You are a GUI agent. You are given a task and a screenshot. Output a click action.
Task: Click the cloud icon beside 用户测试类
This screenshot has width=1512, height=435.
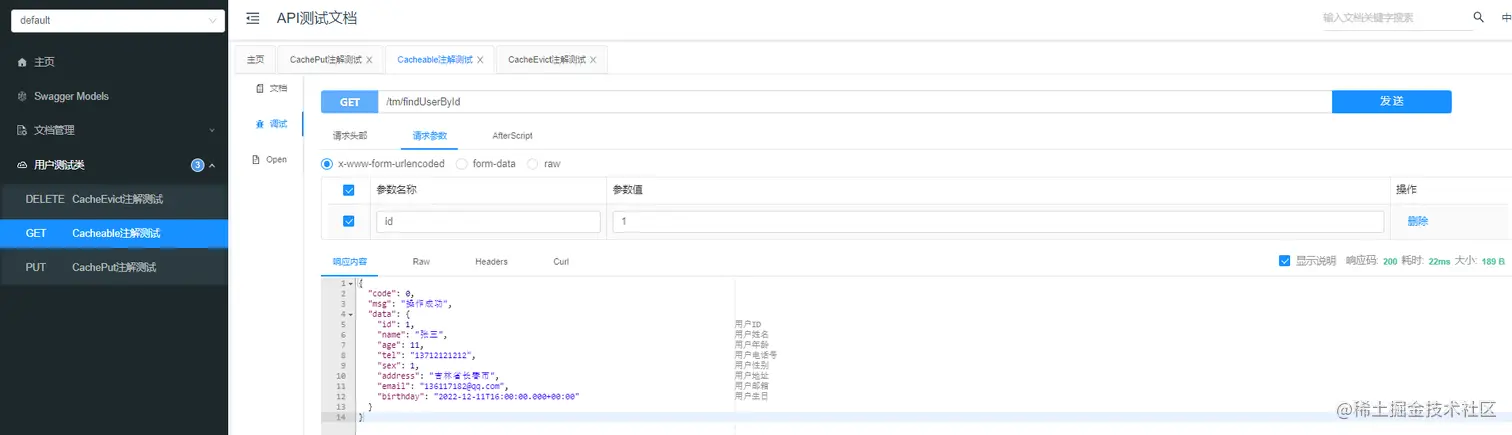[22, 165]
